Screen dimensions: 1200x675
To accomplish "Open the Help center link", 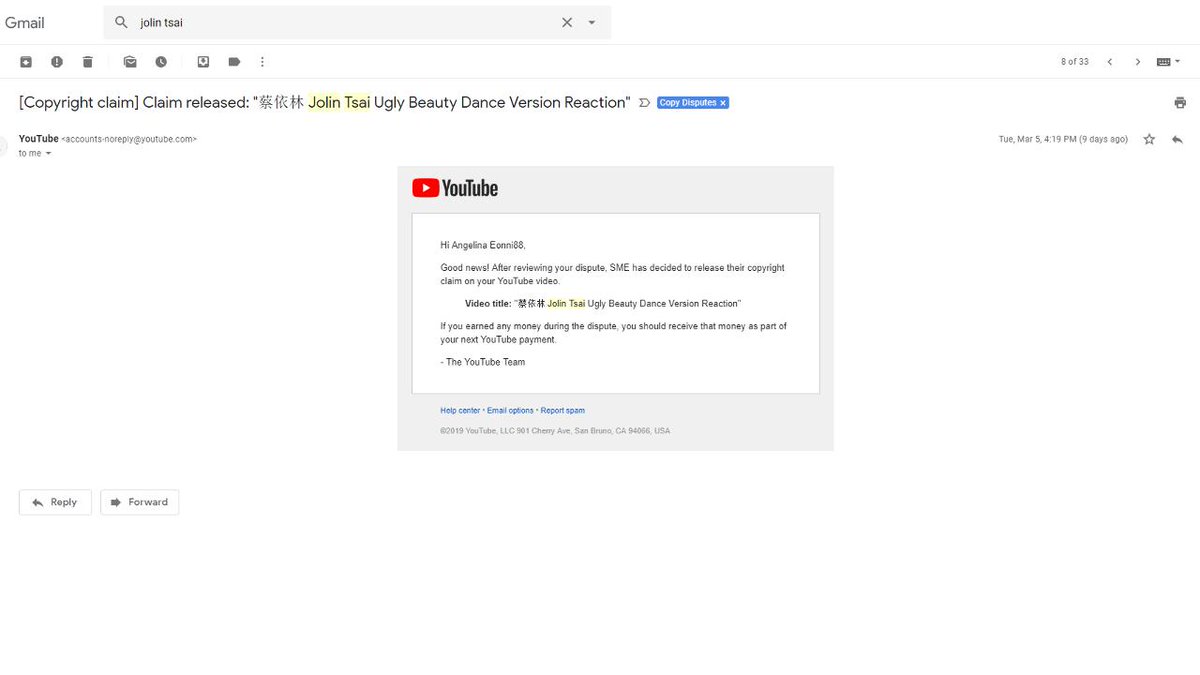I will point(460,411).
